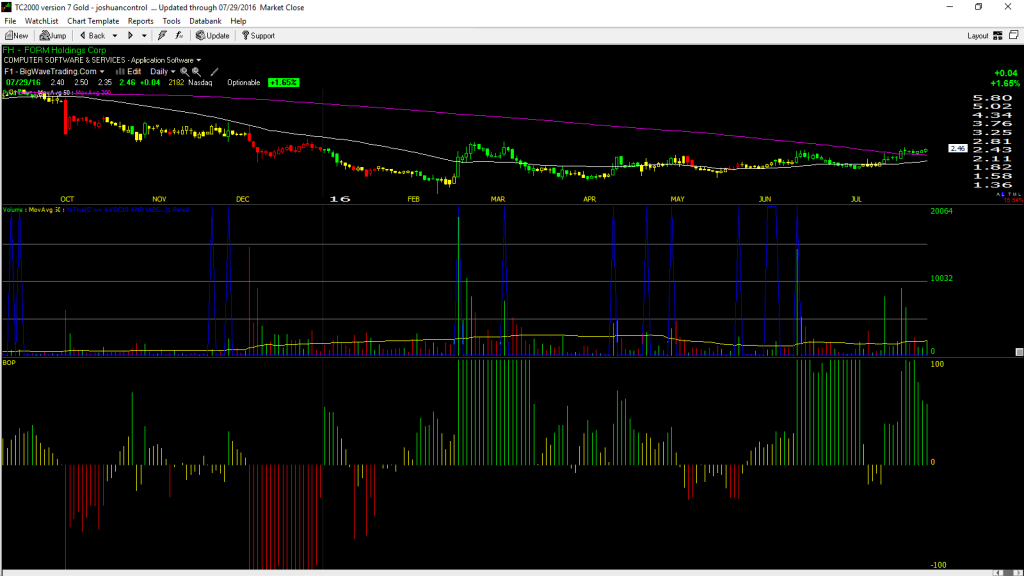Click the Forward arrow icon
The image size is (1024, 576).
[x=130, y=36]
